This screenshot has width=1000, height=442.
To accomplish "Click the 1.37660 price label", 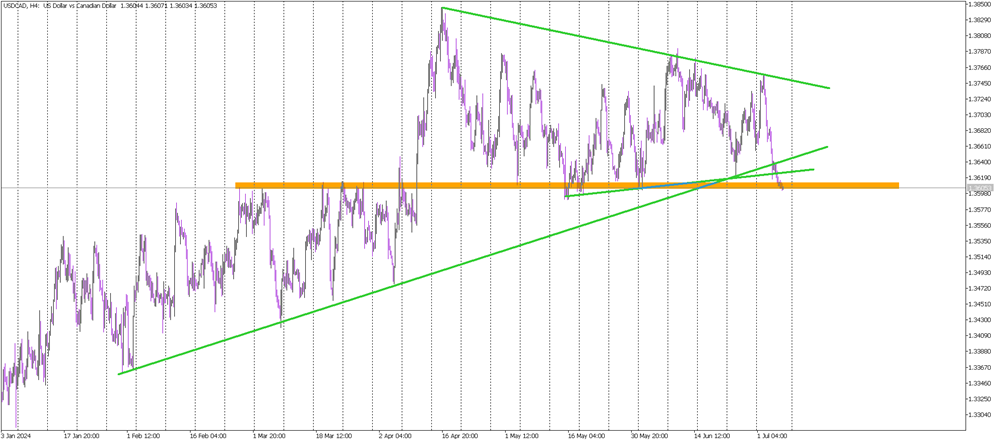I will 981,68.
